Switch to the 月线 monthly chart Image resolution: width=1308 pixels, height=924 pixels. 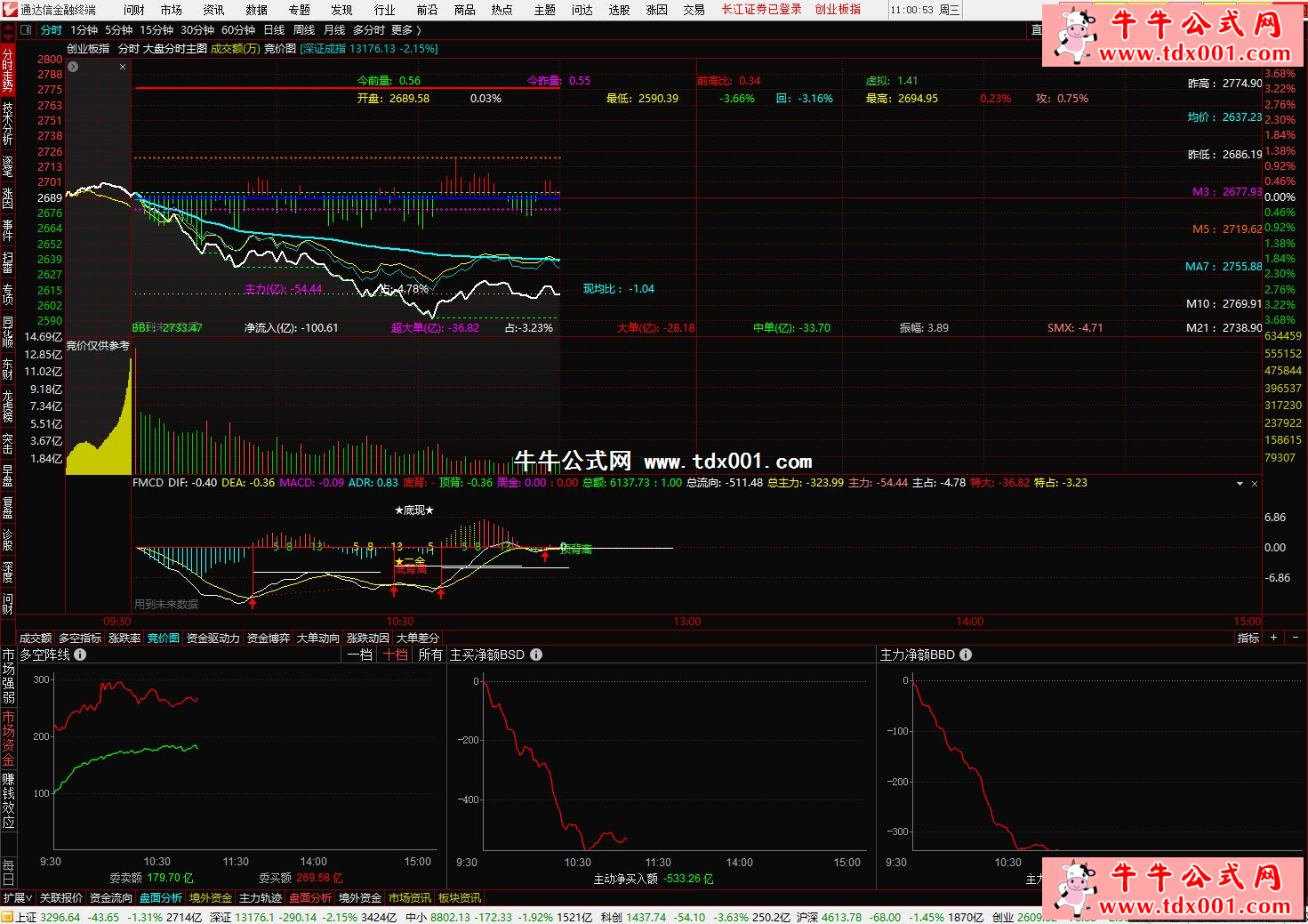tap(334, 30)
